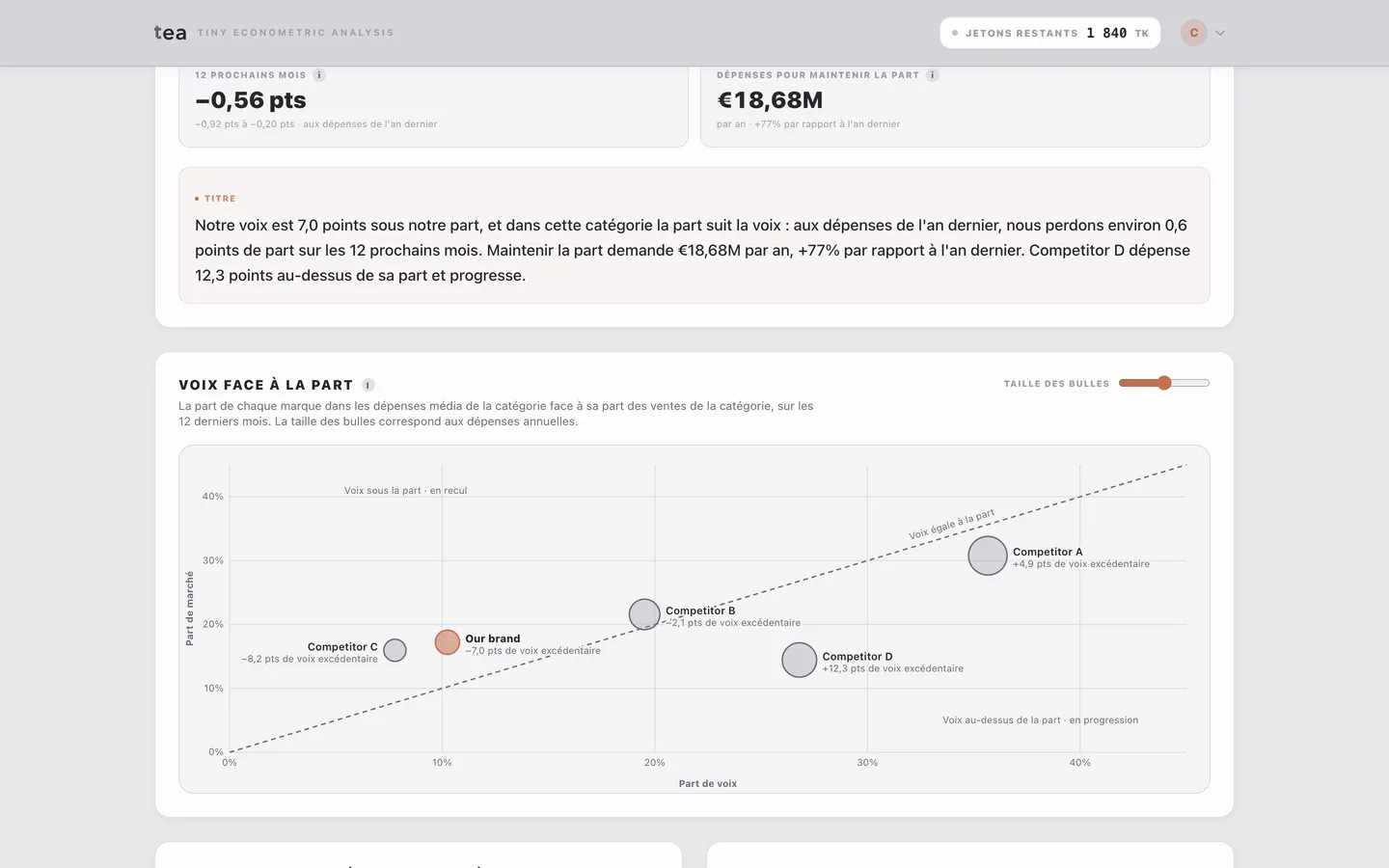Open the Jetons restants token balance
The width and height of the screenshot is (1389, 868).
(1049, 33)
